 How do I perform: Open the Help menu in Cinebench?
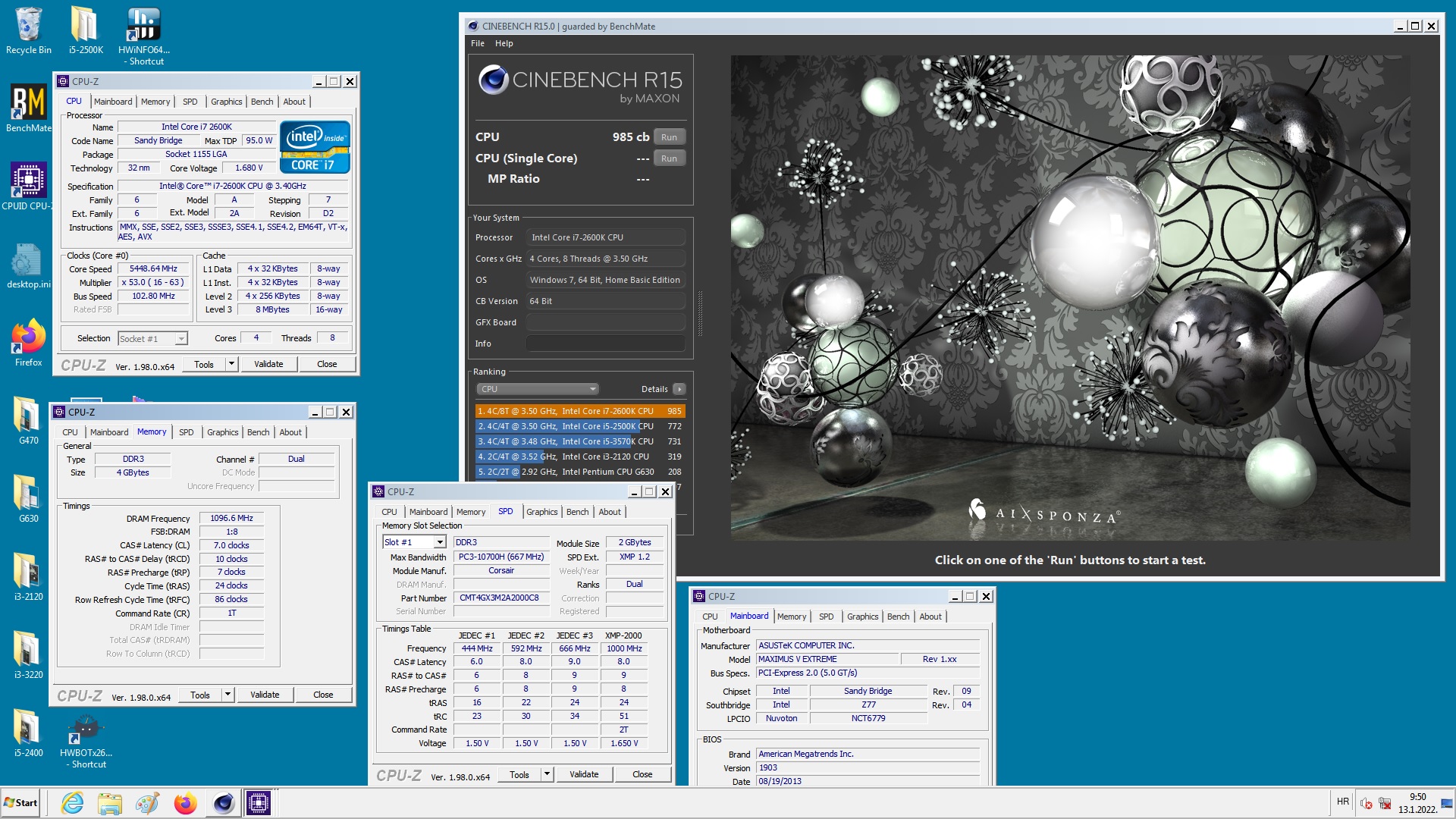[x=504, y=43]
